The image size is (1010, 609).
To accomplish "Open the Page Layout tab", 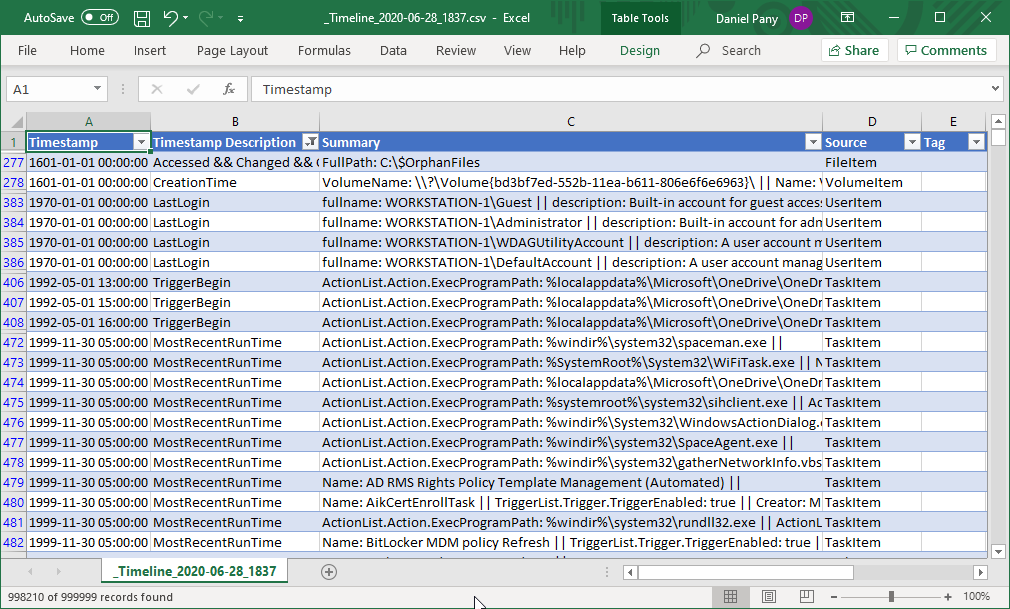I will pos(232,50).
